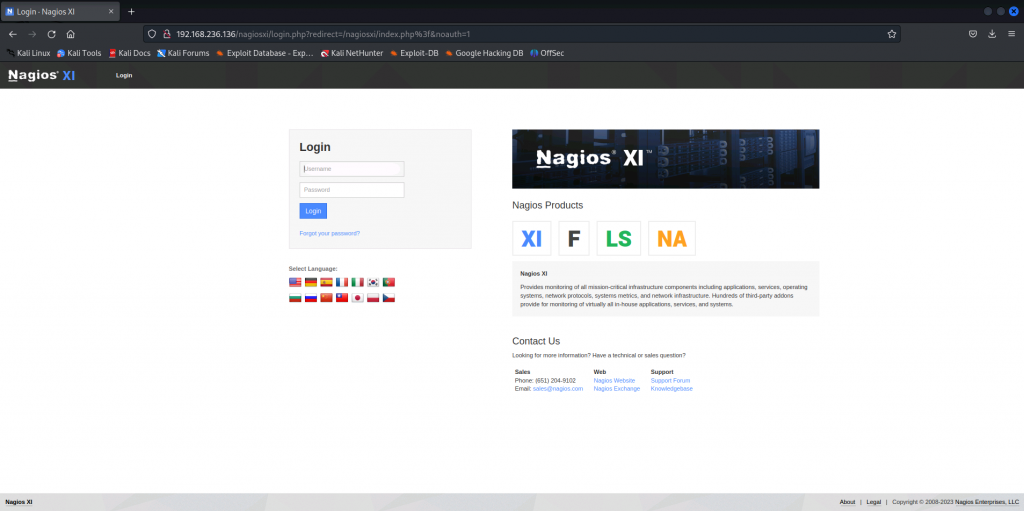Open the Kali Forums bookmark

[183, 53]
